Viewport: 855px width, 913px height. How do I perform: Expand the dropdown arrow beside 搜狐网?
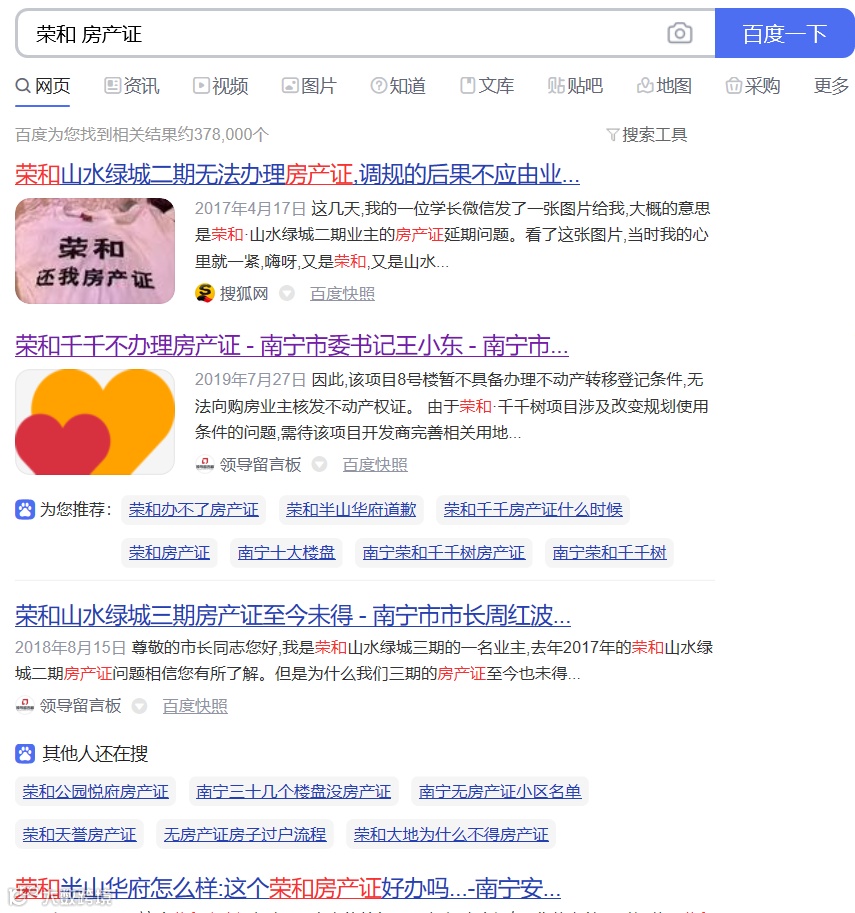click(287, 293)
